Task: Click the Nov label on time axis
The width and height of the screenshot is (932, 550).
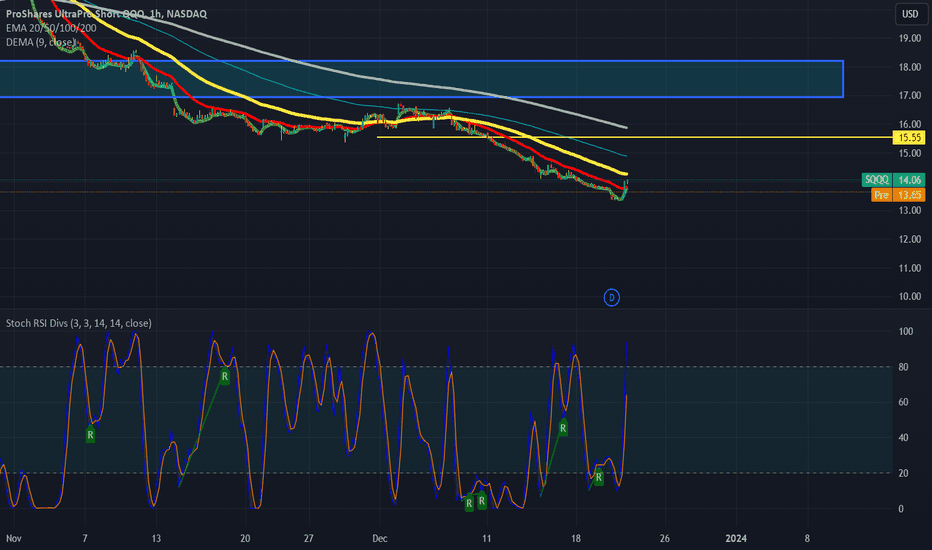Action: 14,538
